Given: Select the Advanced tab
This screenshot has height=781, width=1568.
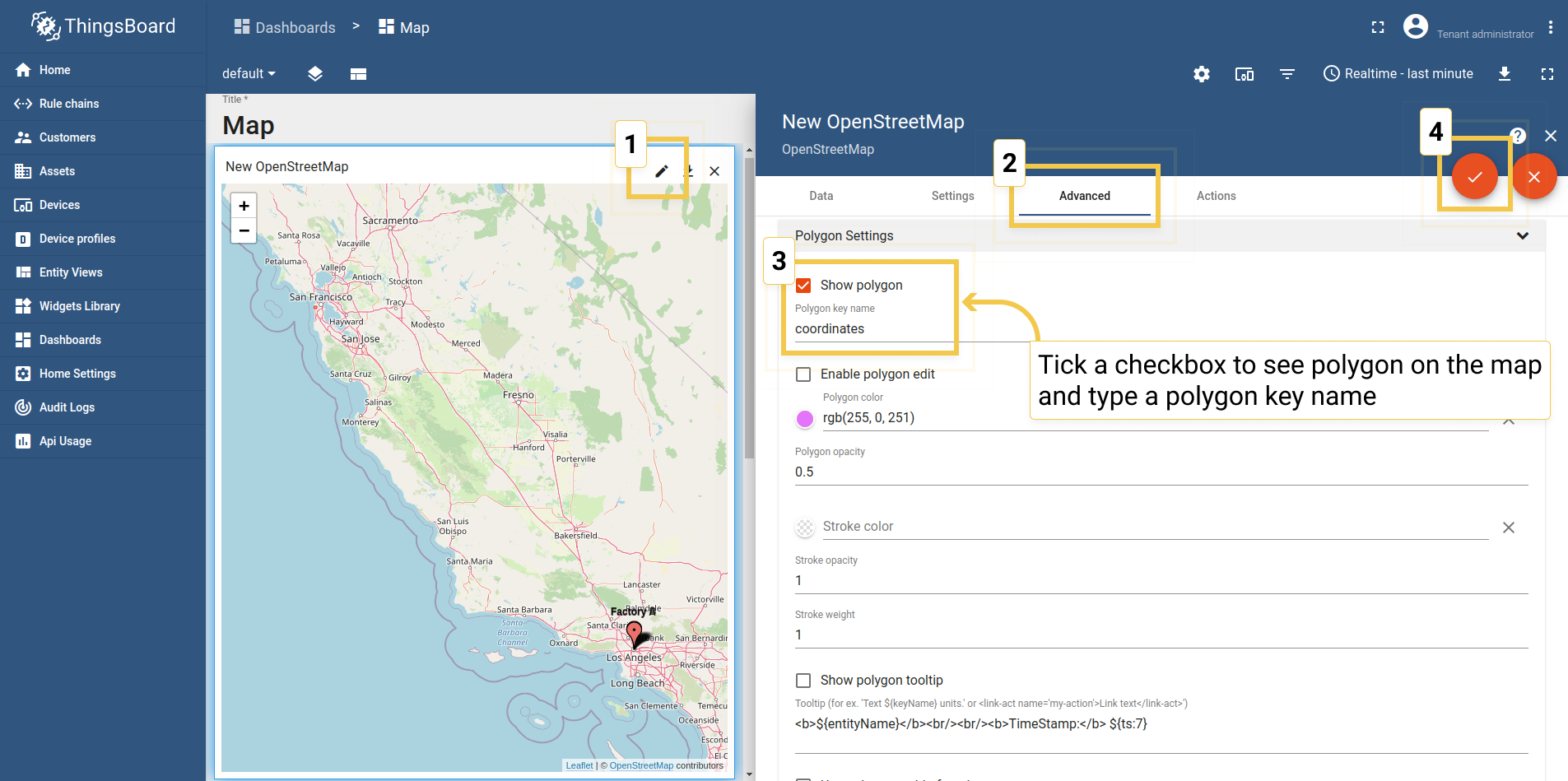Looking at the screenshot, I should click(1085, 196).
